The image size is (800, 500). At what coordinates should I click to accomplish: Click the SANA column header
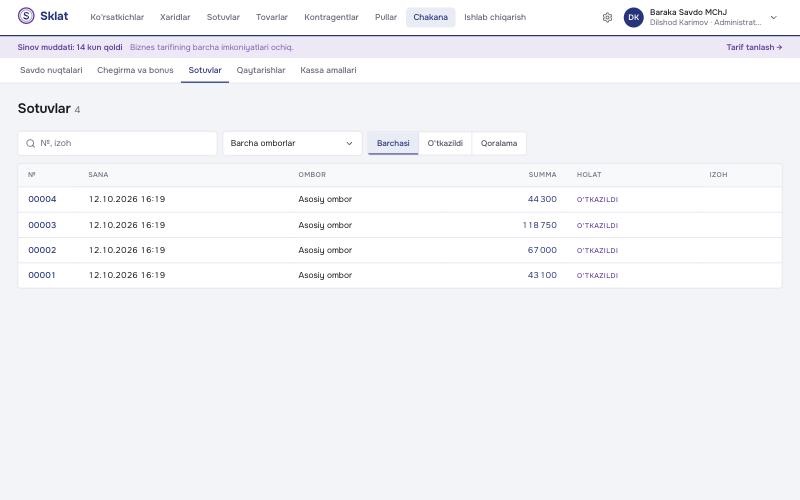click(x=98, y=174)
